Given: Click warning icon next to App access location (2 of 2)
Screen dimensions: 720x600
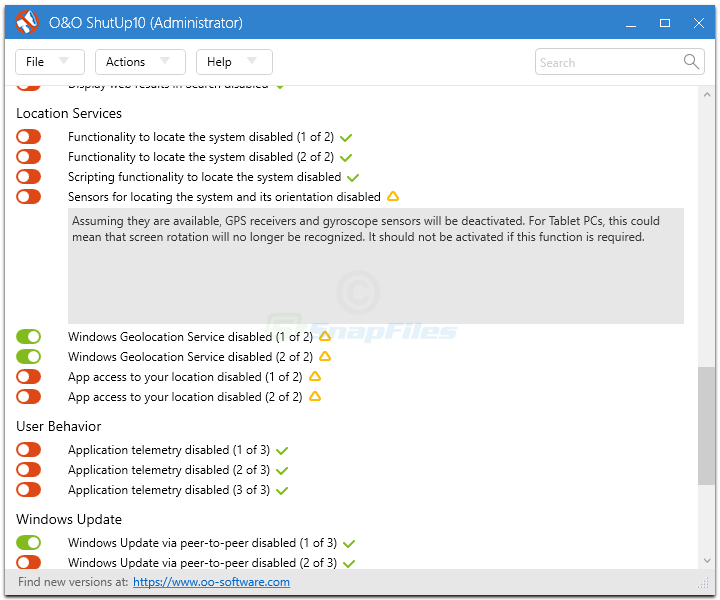Looking at the screenshot, I should coord(315,397).
